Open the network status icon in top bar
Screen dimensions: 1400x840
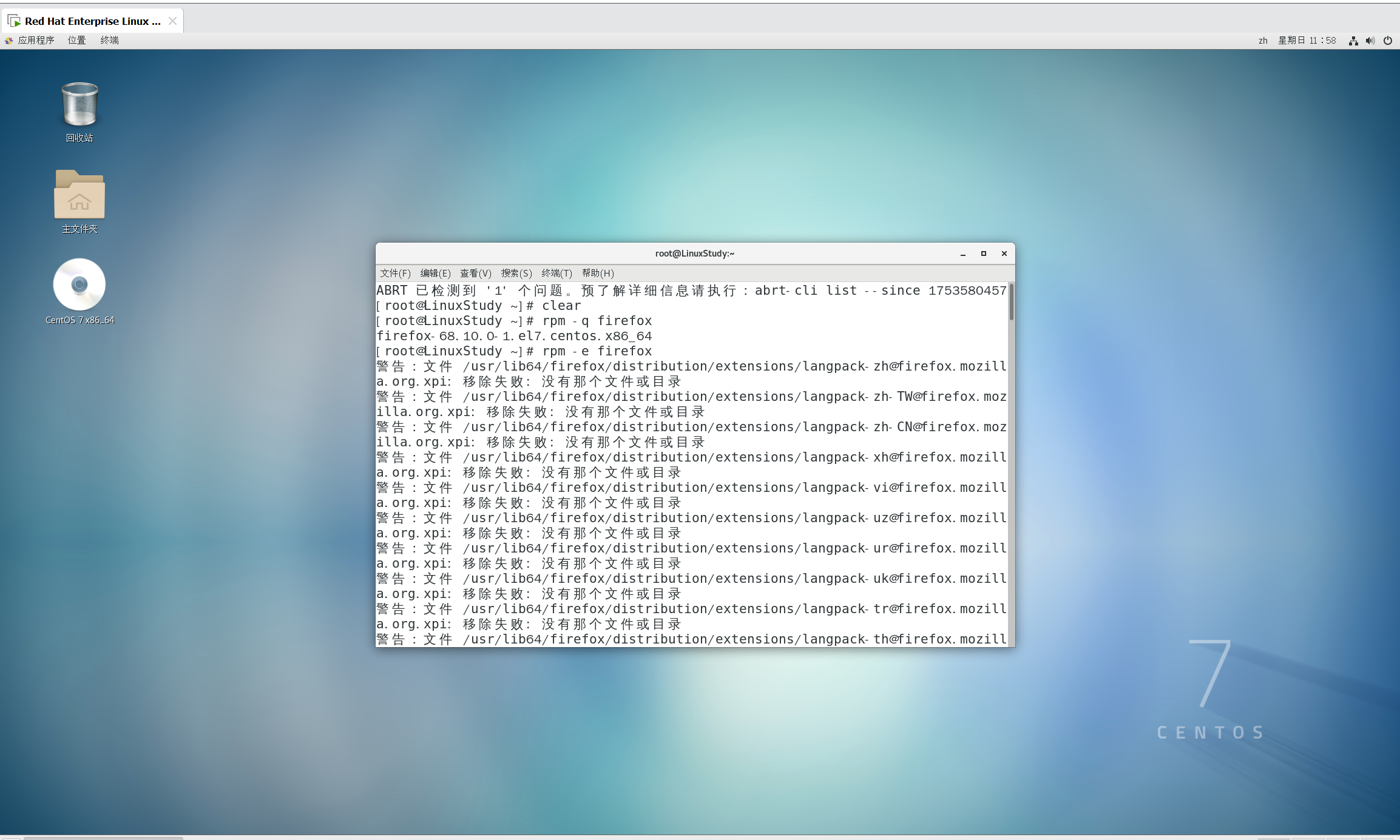[x=1353, y=41]
